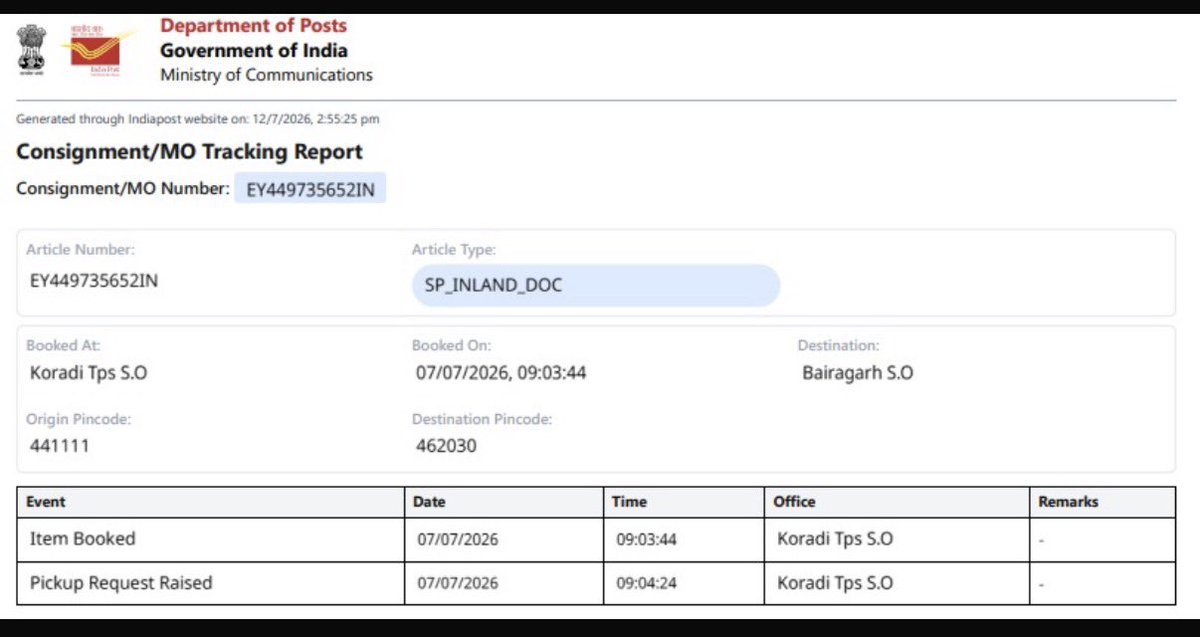Click the Article Number value EY449735652IN

pos(94,281)
